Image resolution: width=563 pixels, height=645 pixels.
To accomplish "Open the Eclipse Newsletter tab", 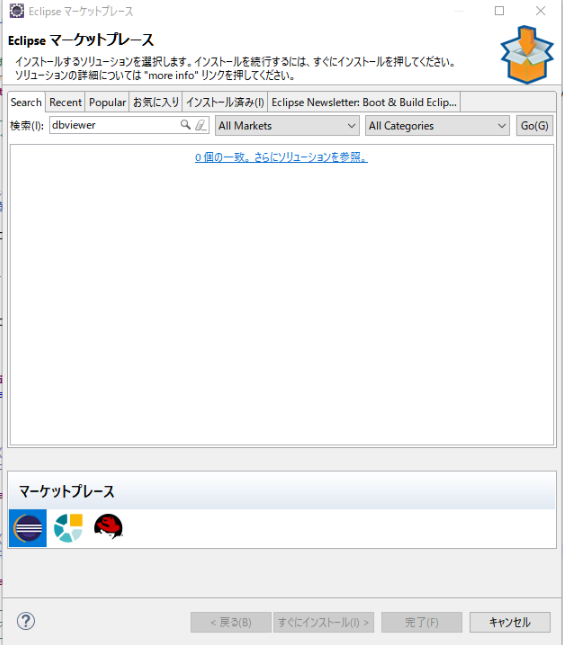I will (364, 102).
